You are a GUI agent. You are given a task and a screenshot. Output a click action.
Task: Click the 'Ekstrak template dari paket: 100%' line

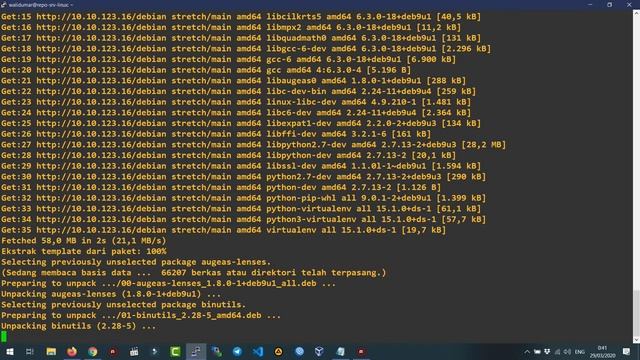84,251
